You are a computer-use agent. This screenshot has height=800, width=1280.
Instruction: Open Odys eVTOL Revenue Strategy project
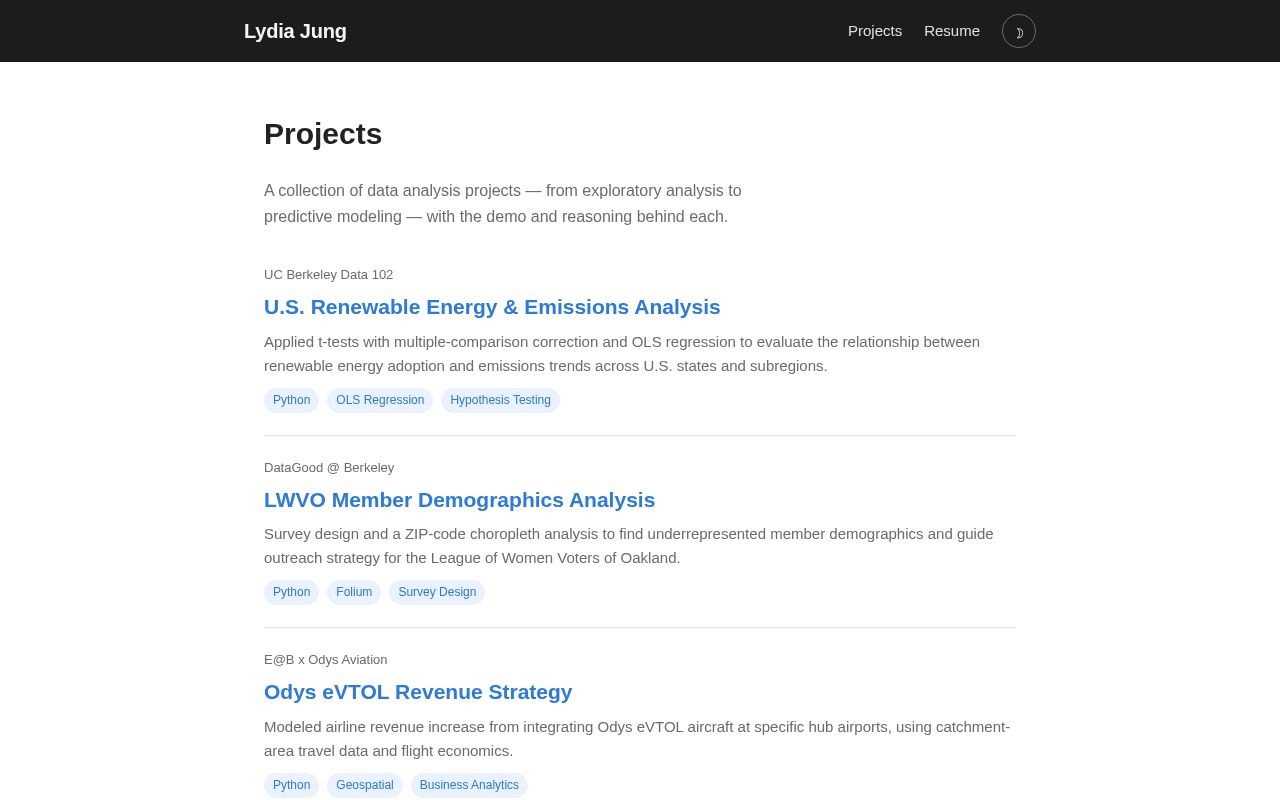pyautogui.click(x=418, y=692)
